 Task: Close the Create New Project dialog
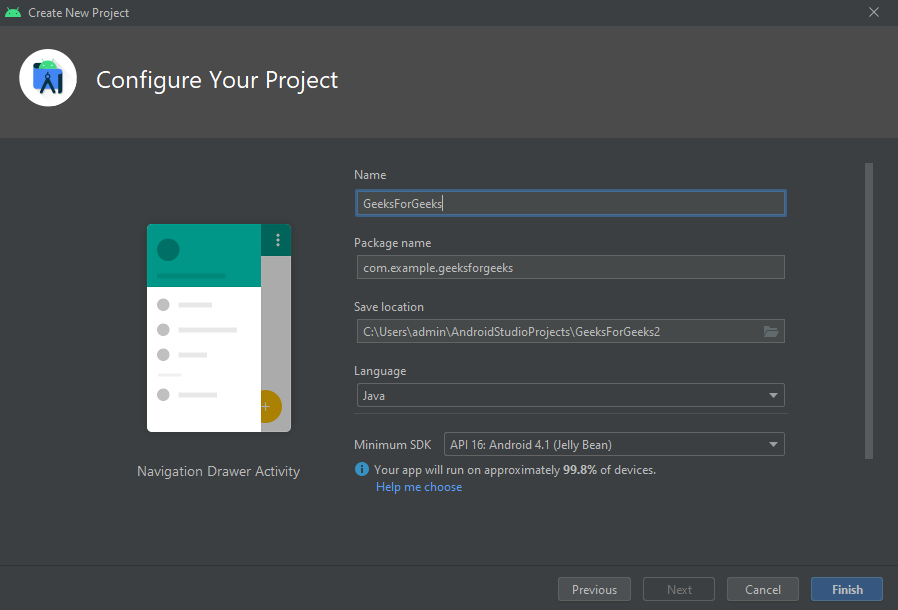coord(874,12)
